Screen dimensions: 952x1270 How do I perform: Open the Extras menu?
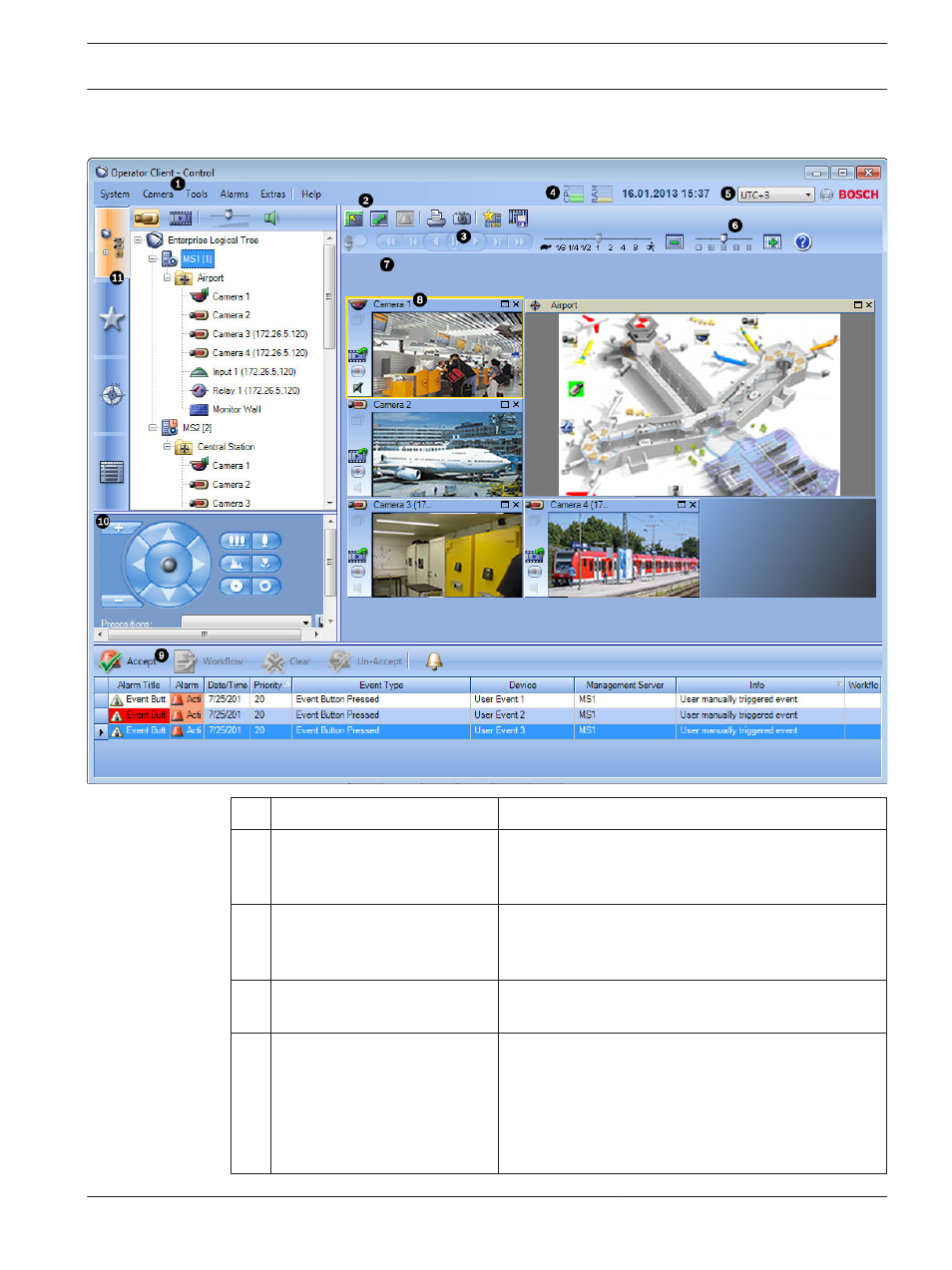(273, 195)
